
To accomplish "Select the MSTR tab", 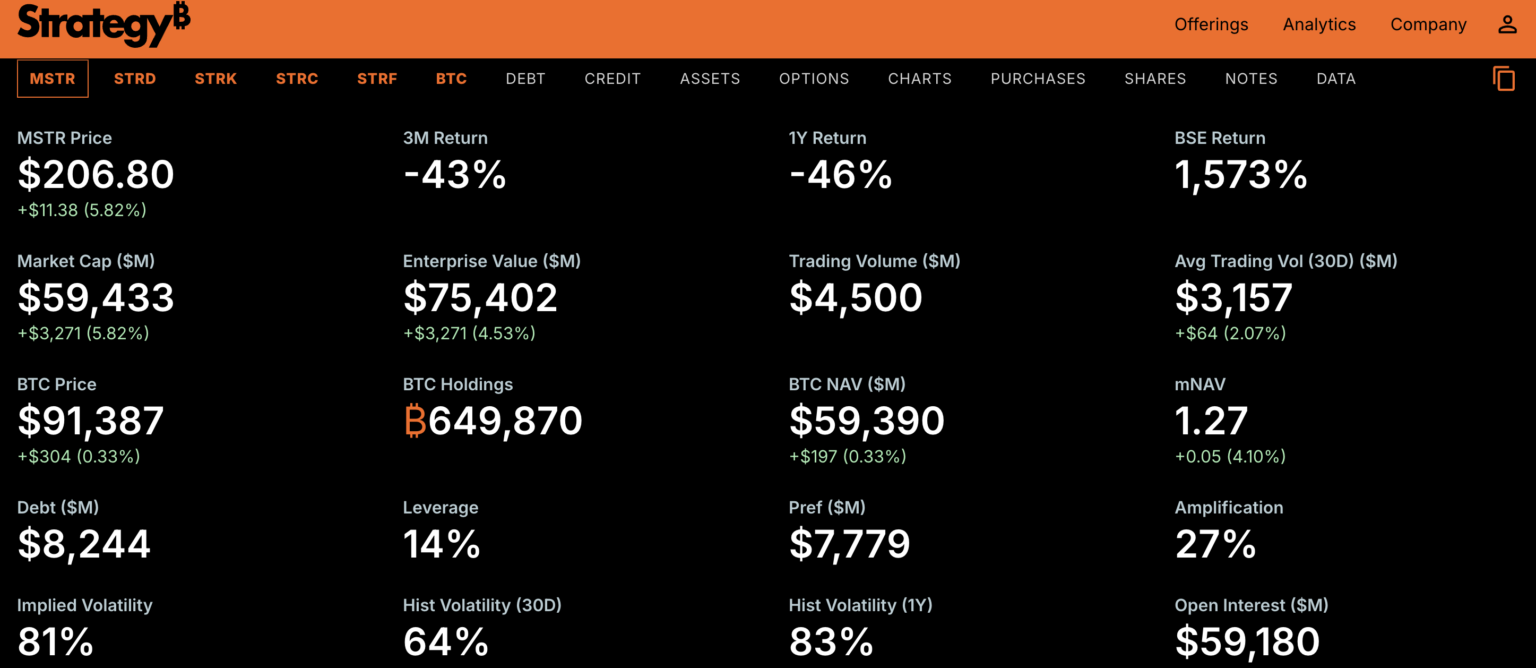I will (53, 79).
